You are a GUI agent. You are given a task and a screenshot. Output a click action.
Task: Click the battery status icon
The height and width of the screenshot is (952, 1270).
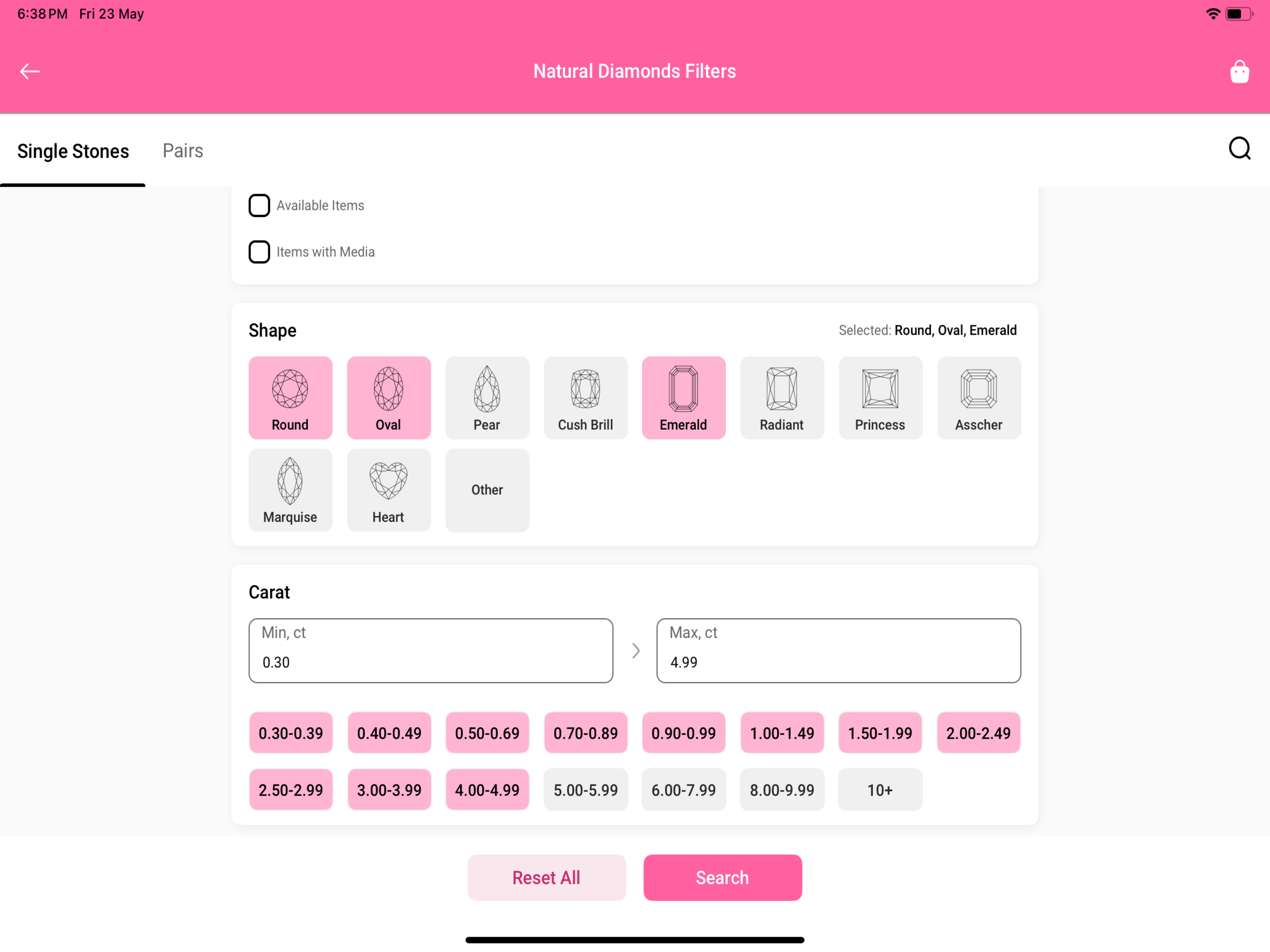(1239, 14)
